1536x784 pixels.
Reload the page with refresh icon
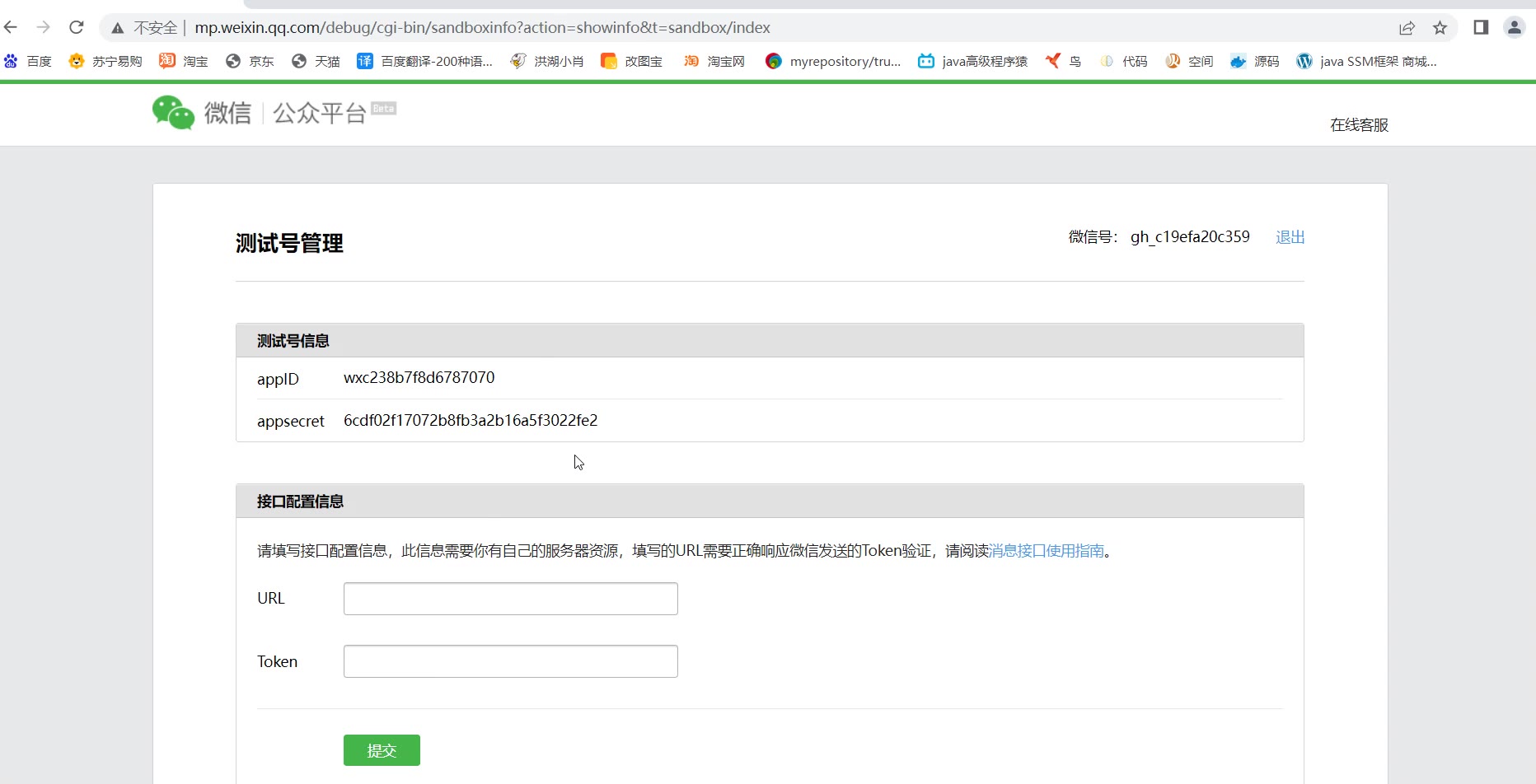pos(77,27)
